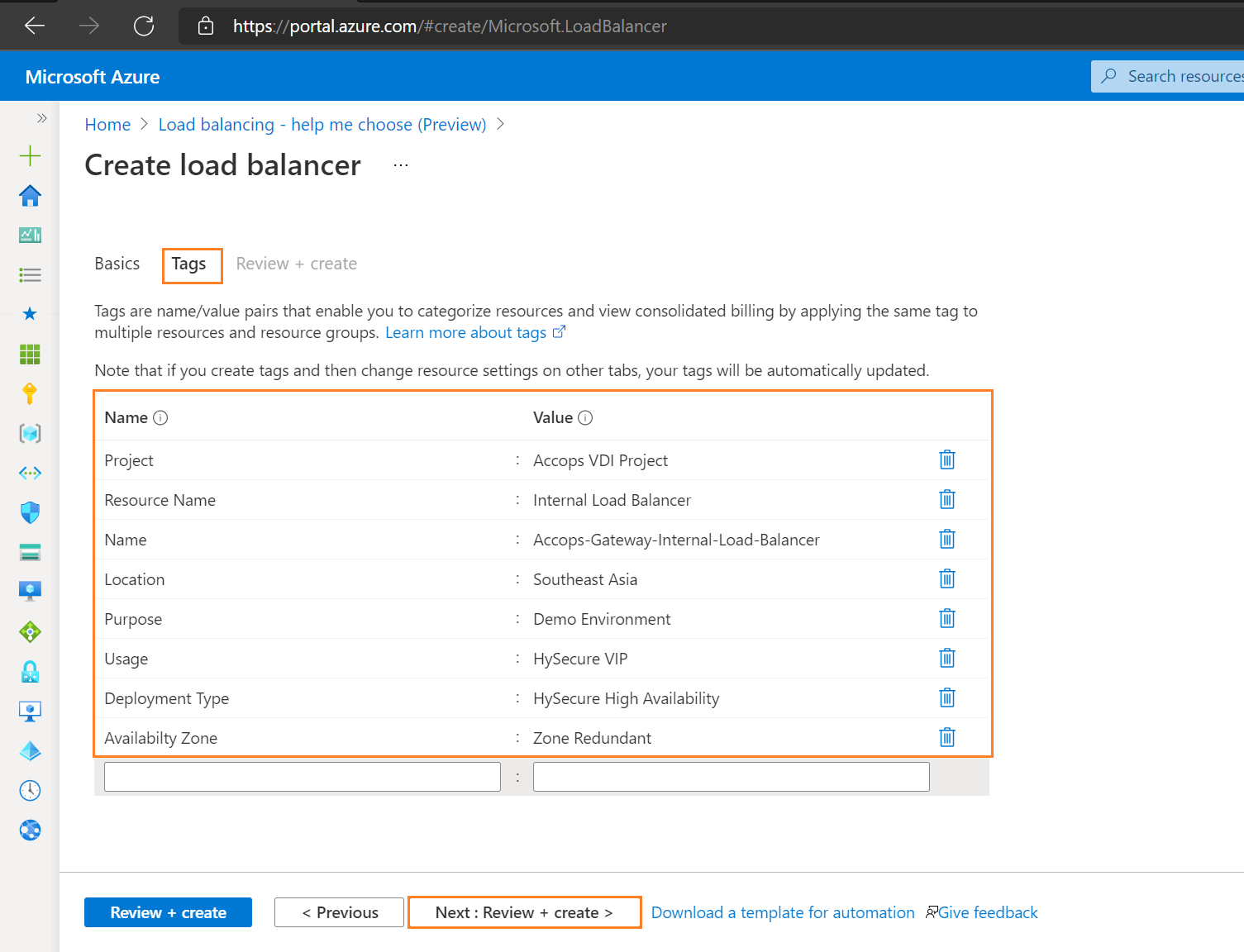
Task: Click the browser forward arrow
Action: point(89,26)
